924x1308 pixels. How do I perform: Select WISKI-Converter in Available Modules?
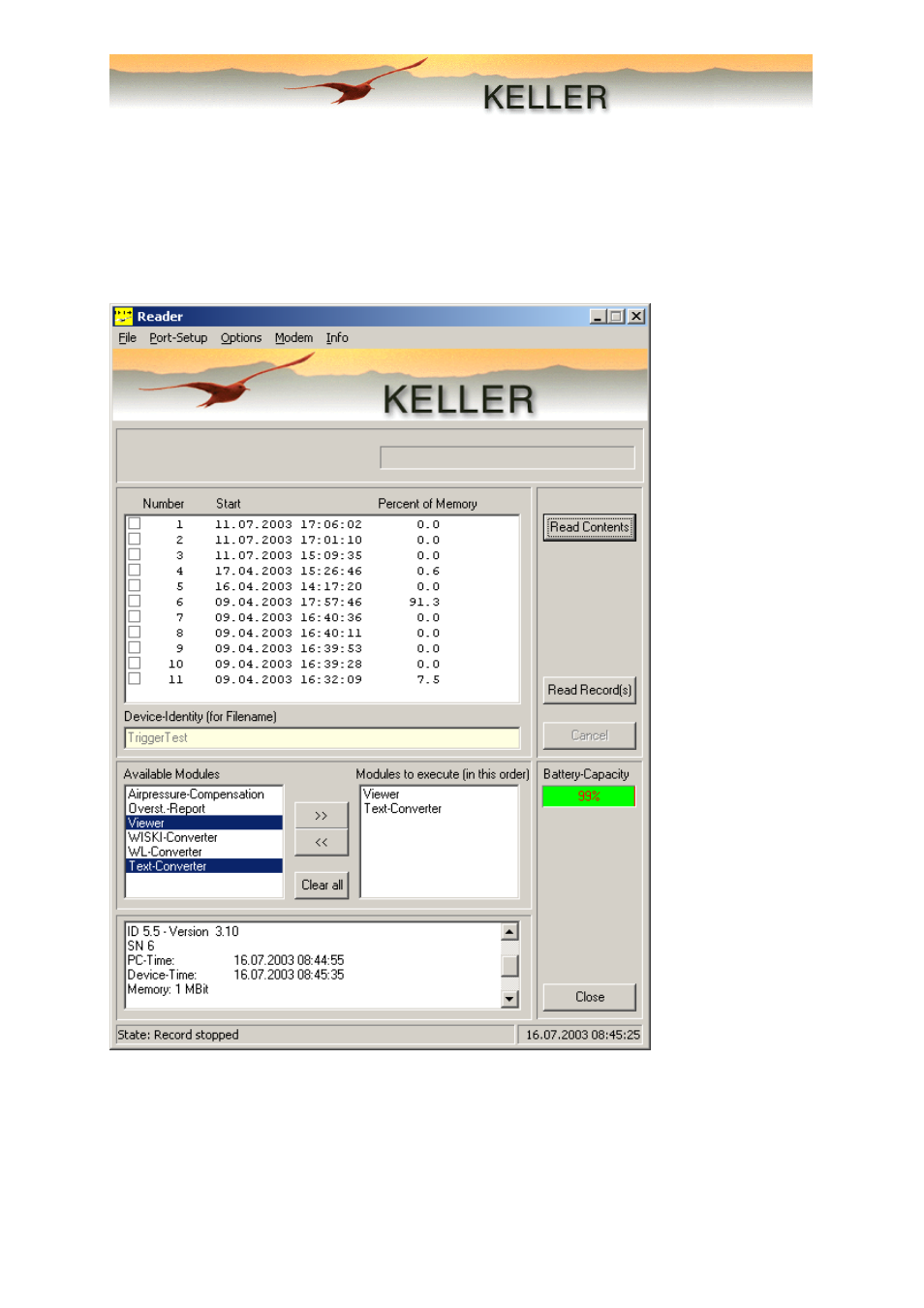(x=204, y=837)
